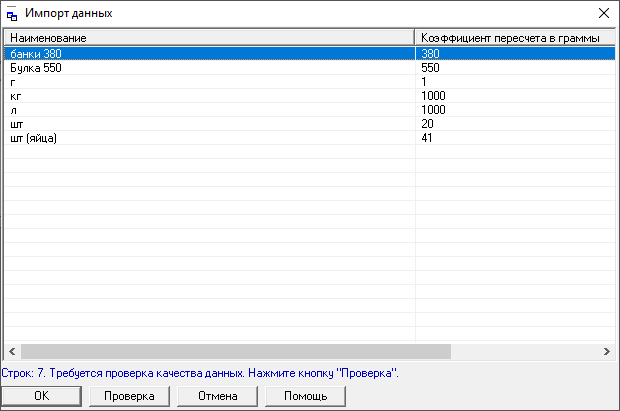Sort by the Наименование column header
The width and height of the screenshot is (620, 411).
(208, 37)
